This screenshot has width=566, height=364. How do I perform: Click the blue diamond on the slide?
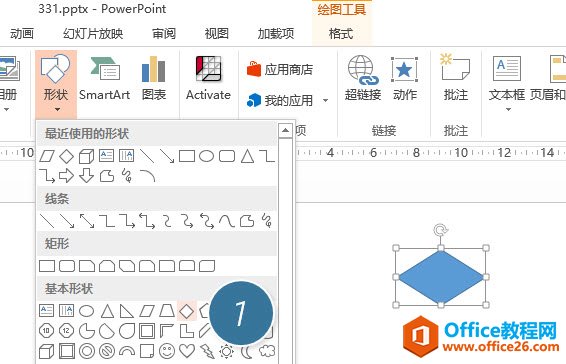click(441, 277)
